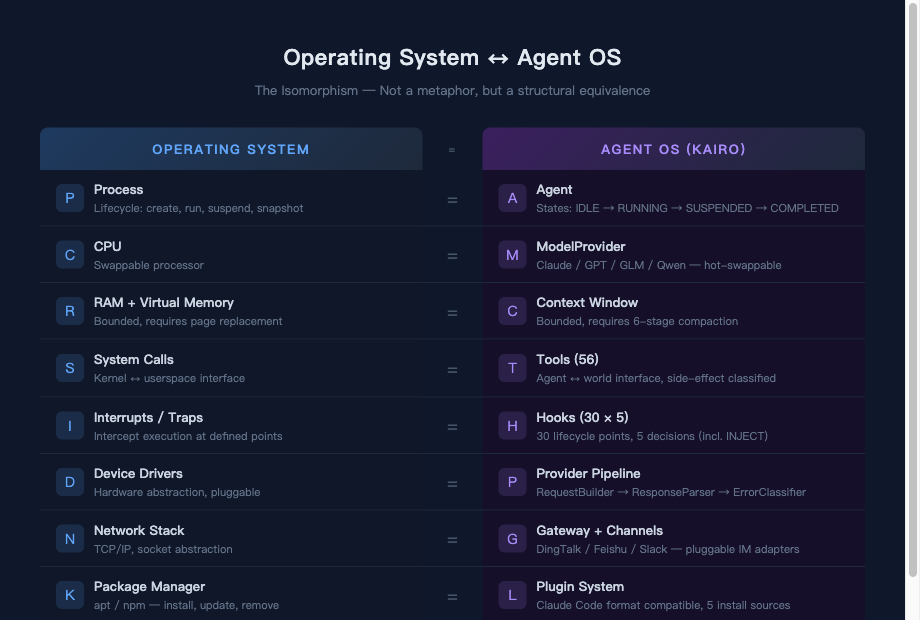Click the N icon for Network Stack
Viewport: 920px width, 620px height.
(70, 539)
